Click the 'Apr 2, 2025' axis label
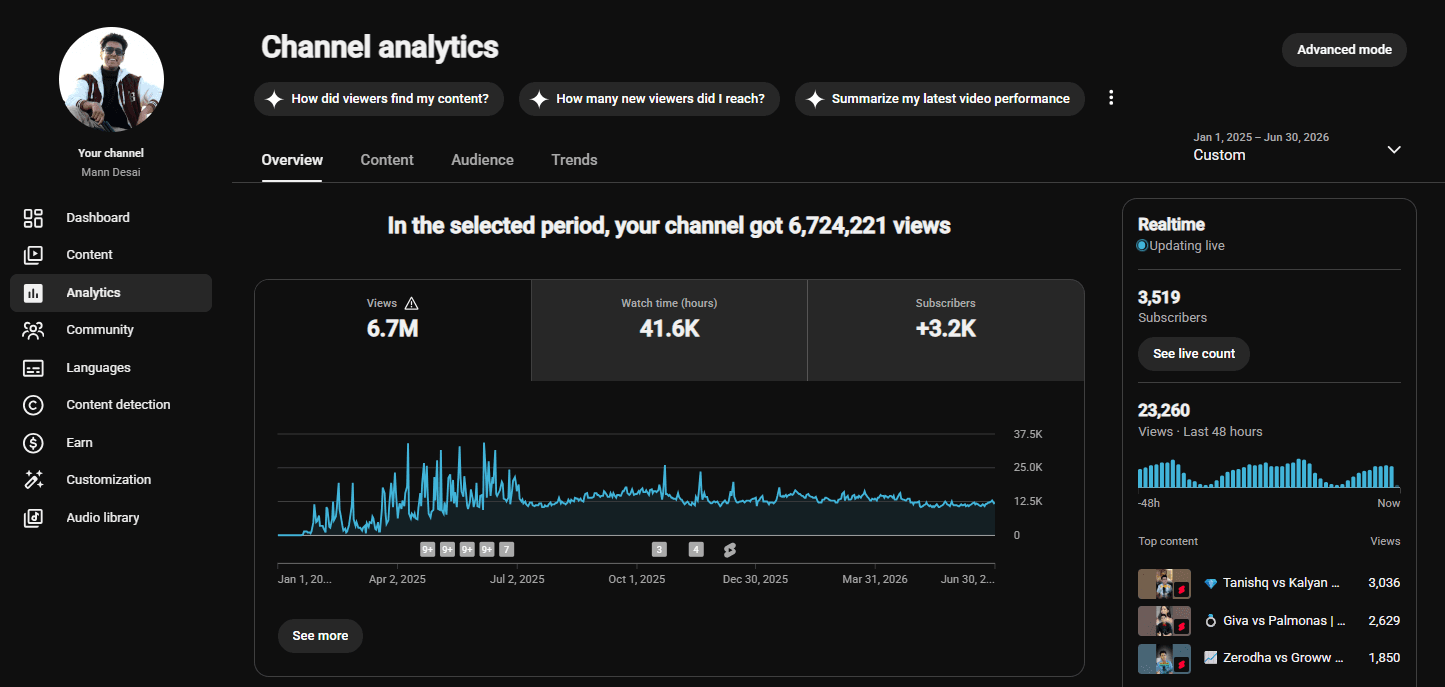Viewport: 1445px width, 687px height. click(x=397, y=579)
